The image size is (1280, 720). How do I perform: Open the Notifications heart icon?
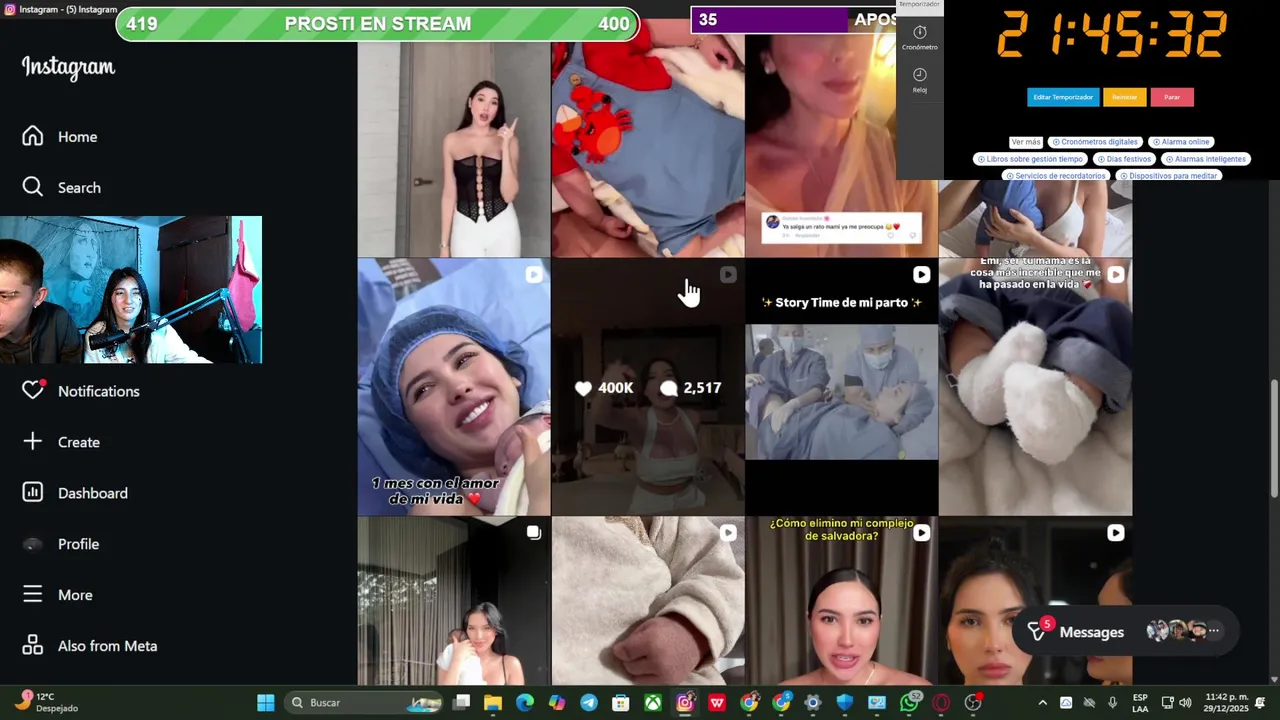(33, 391)
